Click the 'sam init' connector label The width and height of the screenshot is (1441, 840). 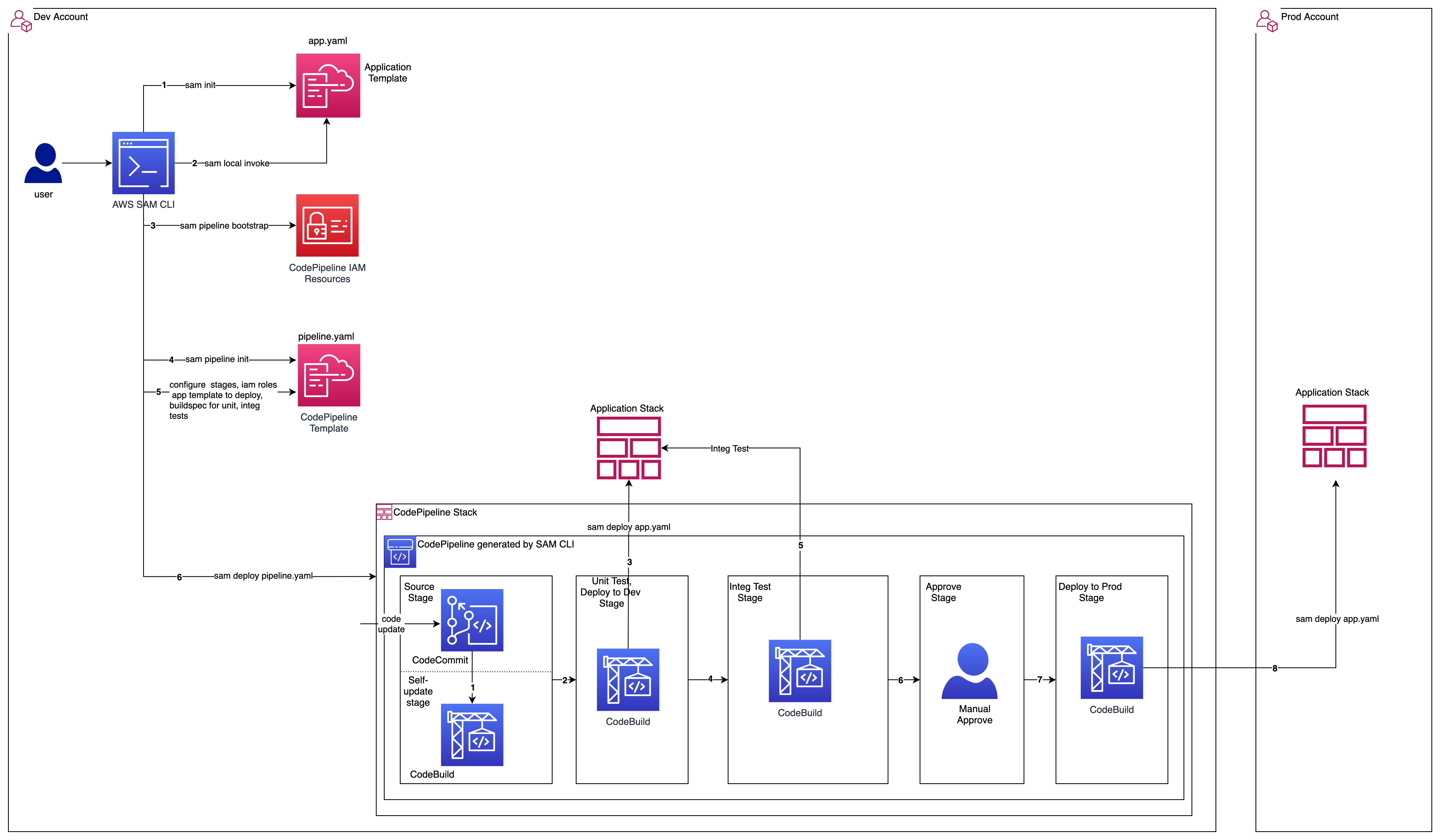point(200,85)
